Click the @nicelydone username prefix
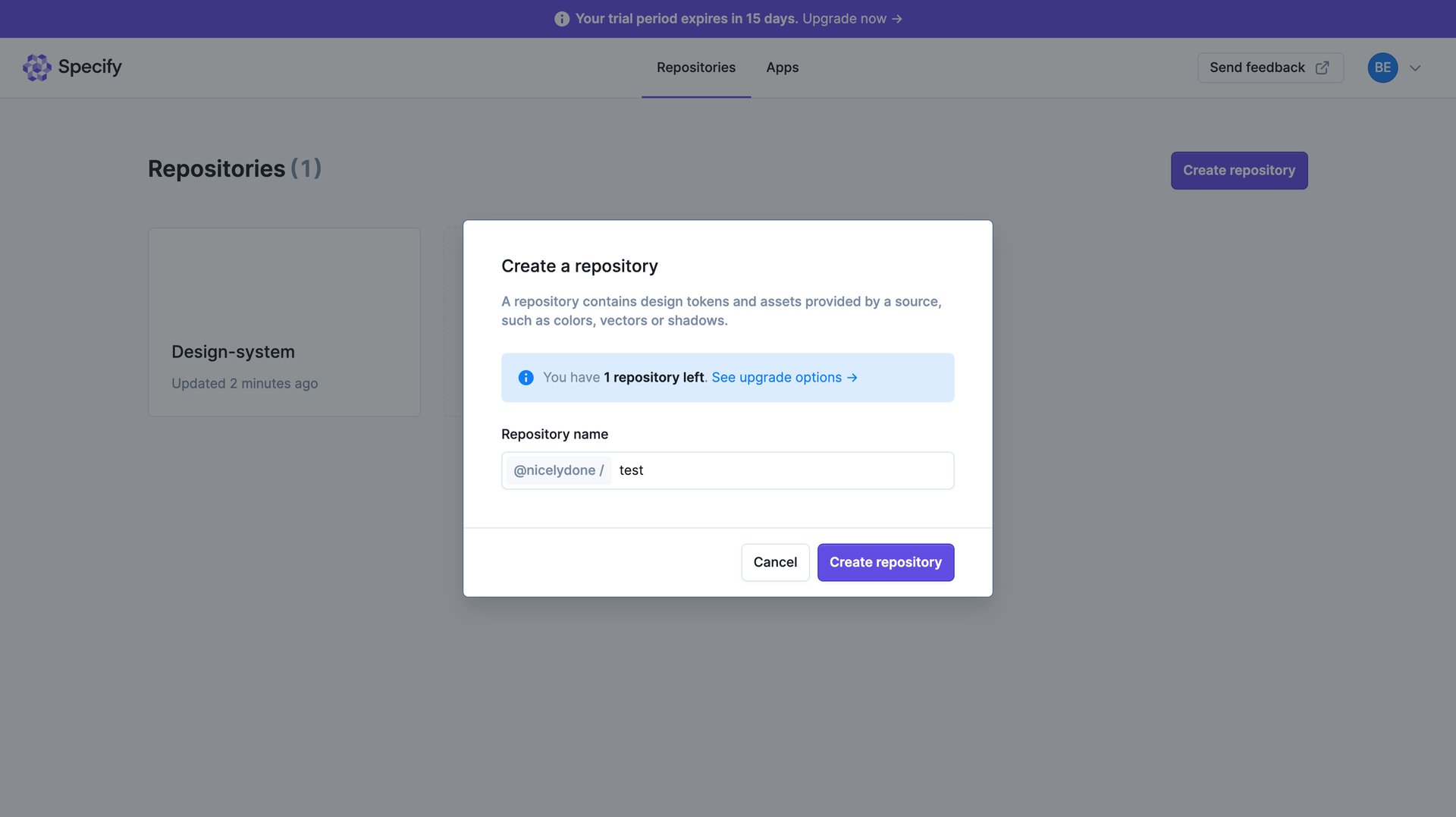The image size is (1456, 817). 557,470
